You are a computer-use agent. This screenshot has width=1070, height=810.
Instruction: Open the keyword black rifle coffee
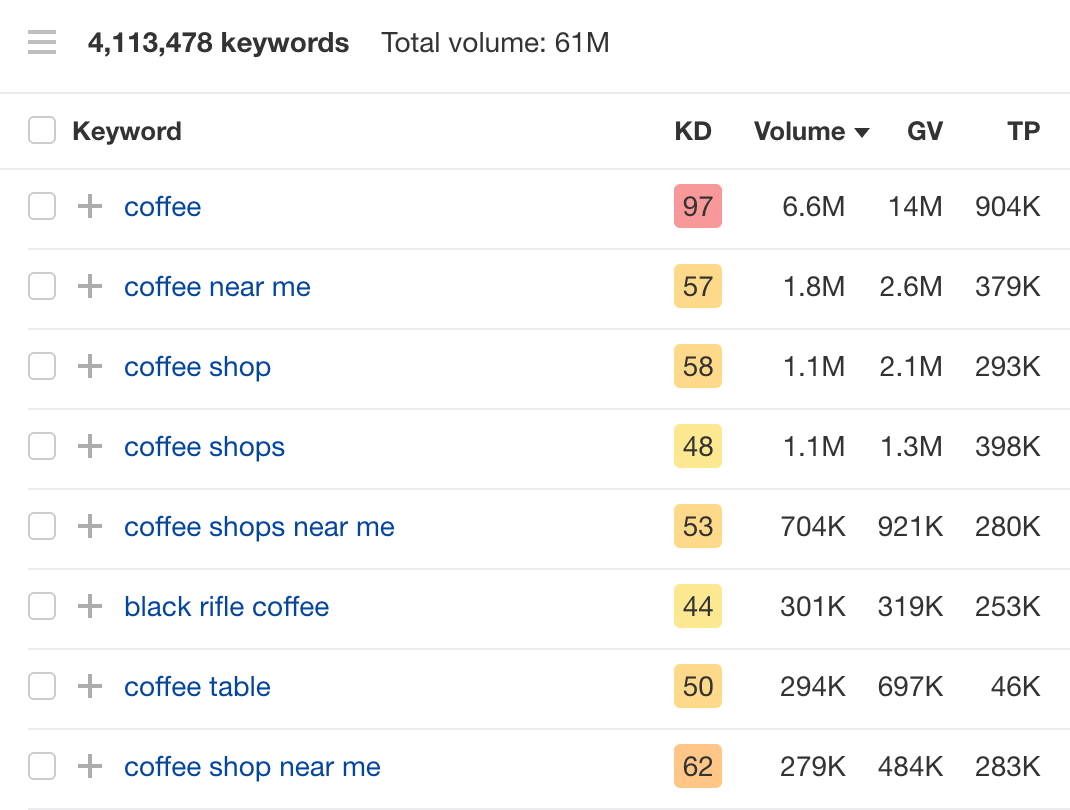click(226, 606)
